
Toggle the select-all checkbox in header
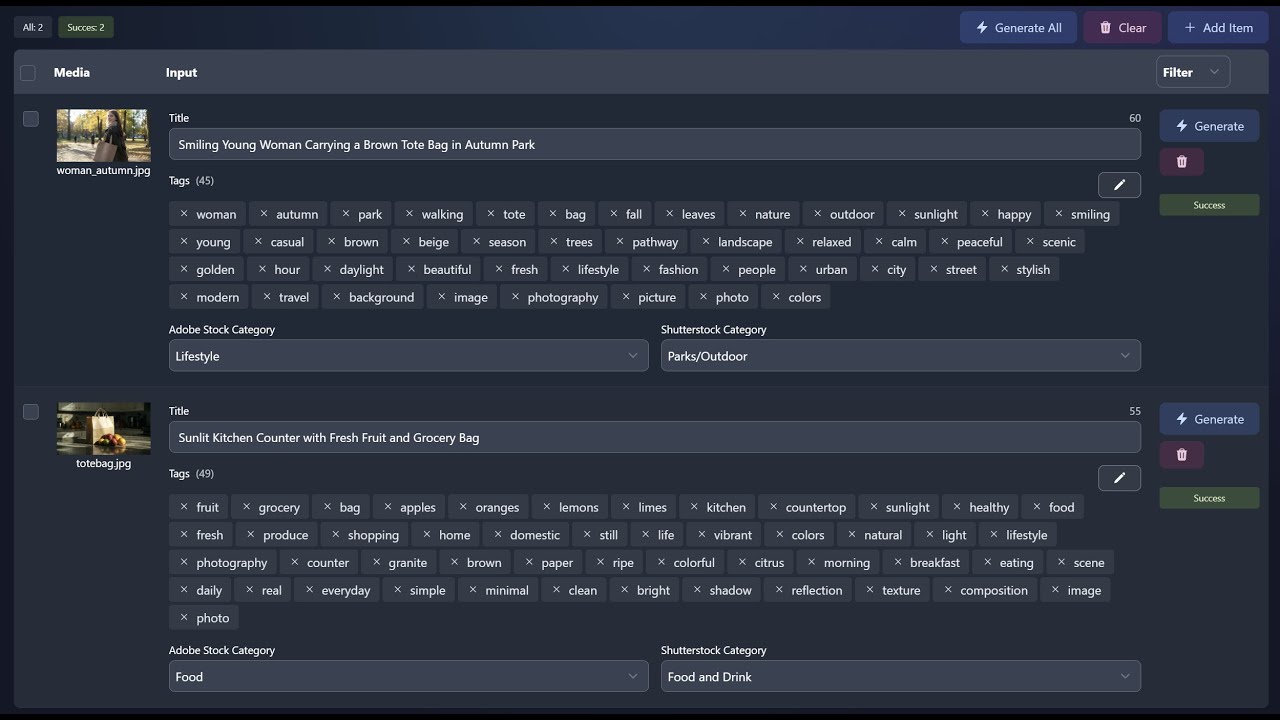[x=28, y=73]
